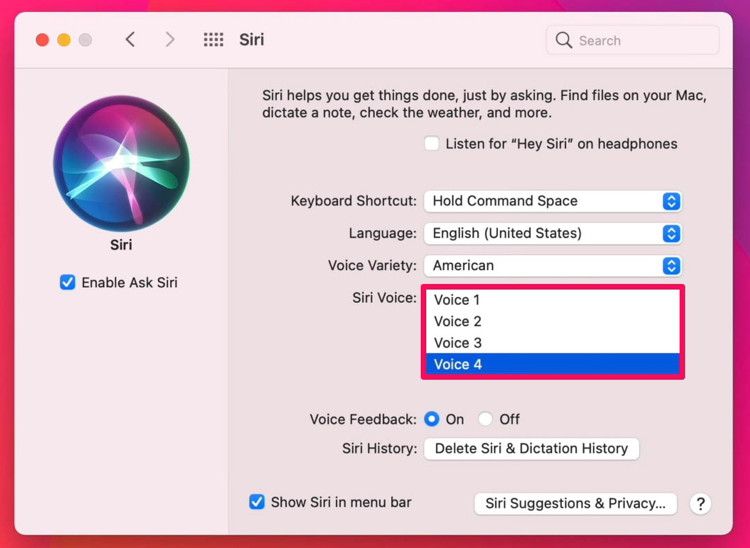Click the red close window button
Image resolution: width=750 pixels, height=548 pixels.
[43, 40]
